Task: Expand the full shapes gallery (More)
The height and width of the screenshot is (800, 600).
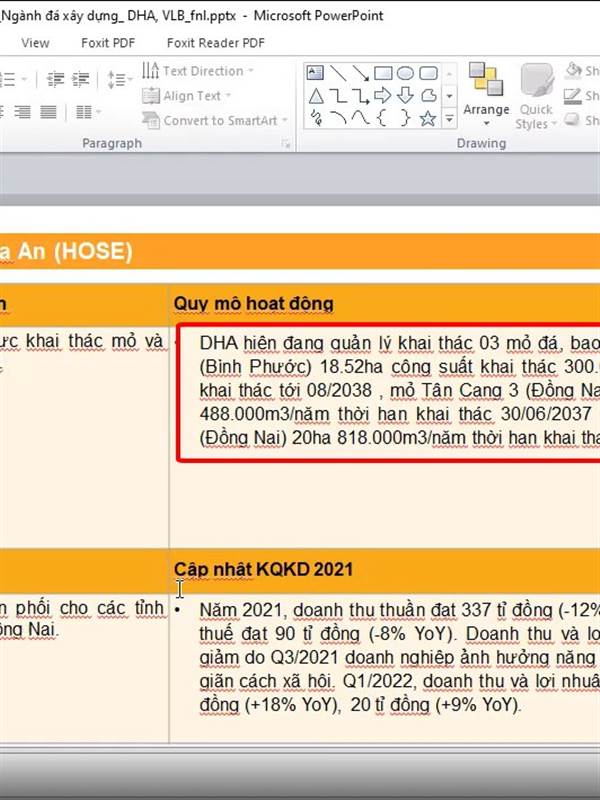Action: [x=449, y=118]
